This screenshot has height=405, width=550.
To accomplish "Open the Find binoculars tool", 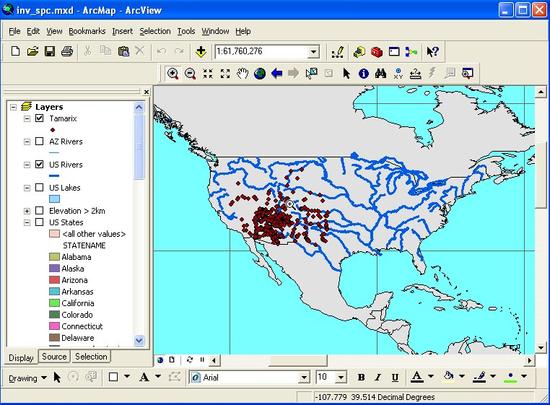I will [x=381, y=73].
